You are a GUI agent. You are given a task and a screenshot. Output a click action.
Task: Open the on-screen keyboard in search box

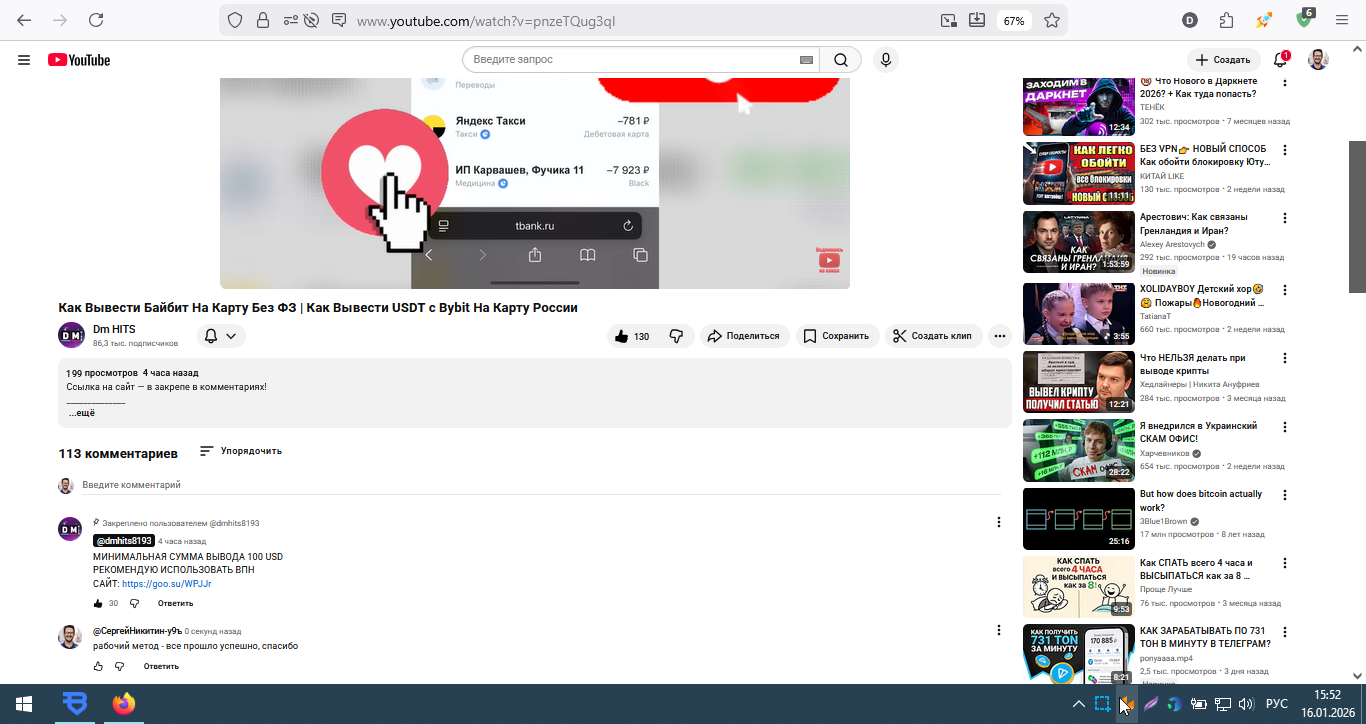806,60
